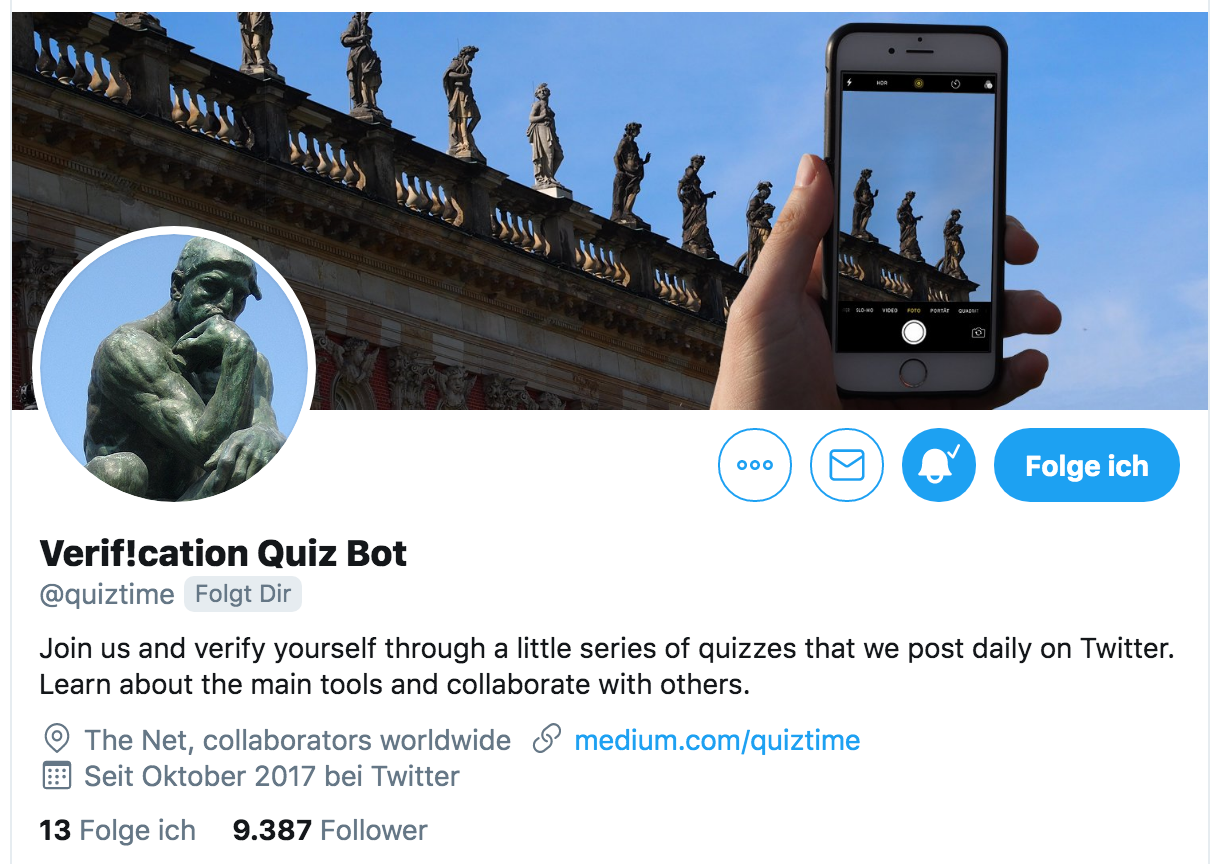Click the location pin icon
The width and height of the screenshot is (1222, 864).
(x=57, y=740)
